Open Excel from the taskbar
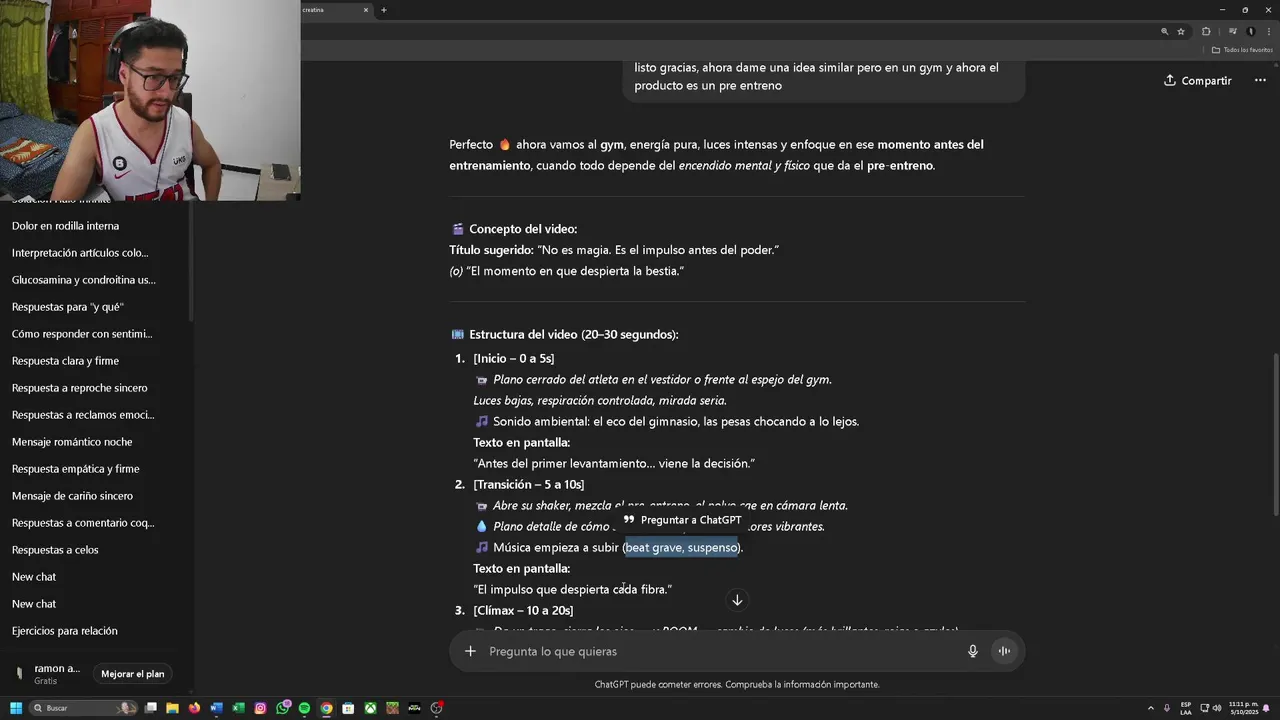This screenshot has height=720, width=1280. (238, 708)
